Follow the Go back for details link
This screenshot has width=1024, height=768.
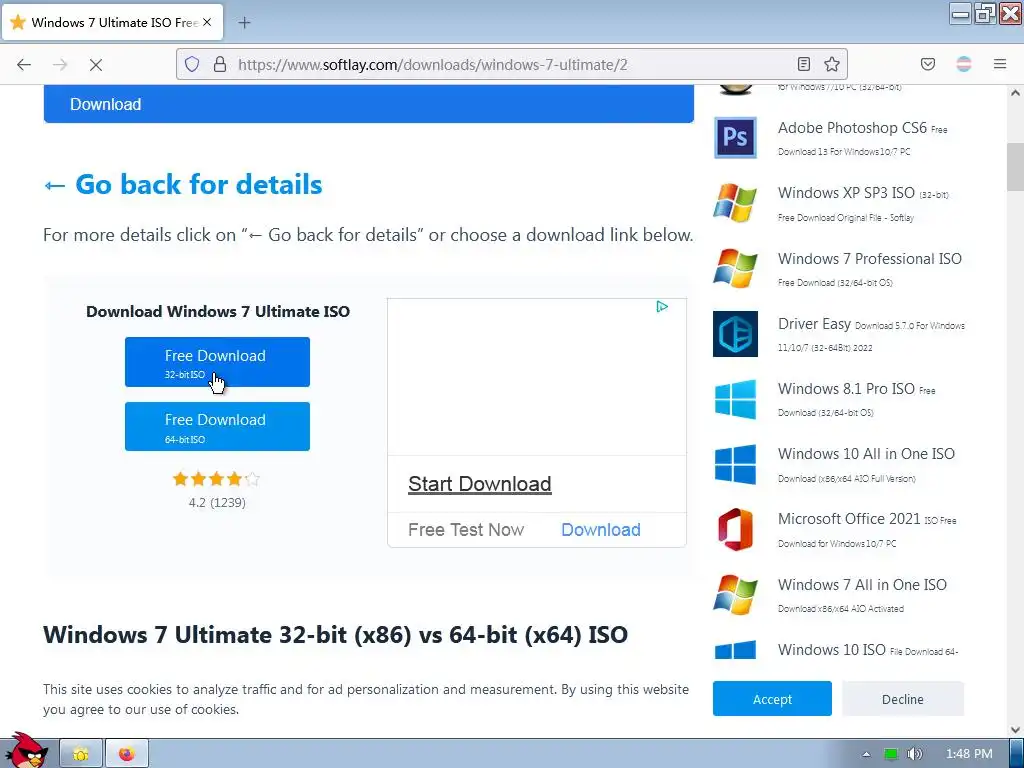[x=183, y=184]
